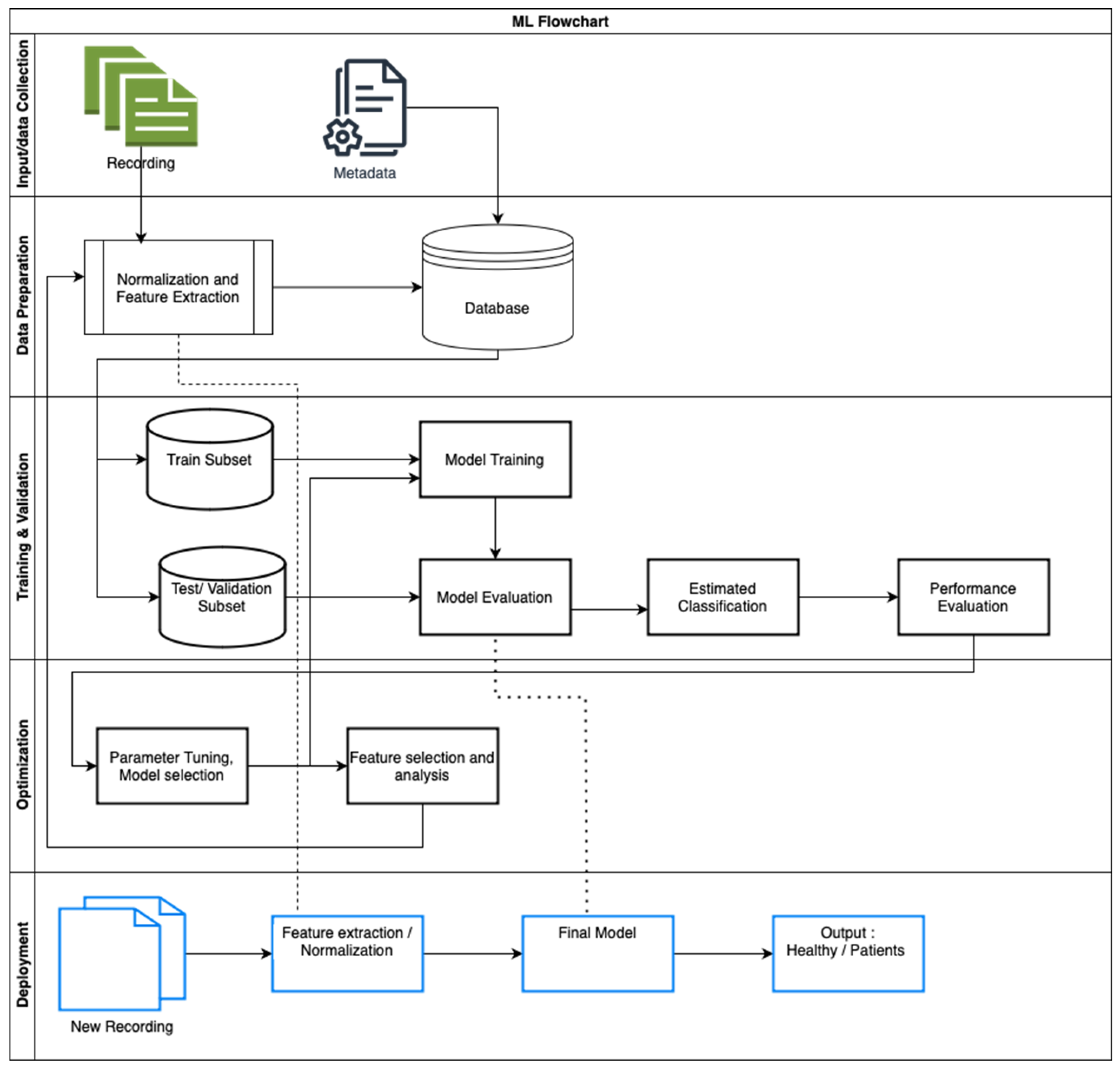
Task: Select the Train Subset cylinder
Action: coord(209,459)
